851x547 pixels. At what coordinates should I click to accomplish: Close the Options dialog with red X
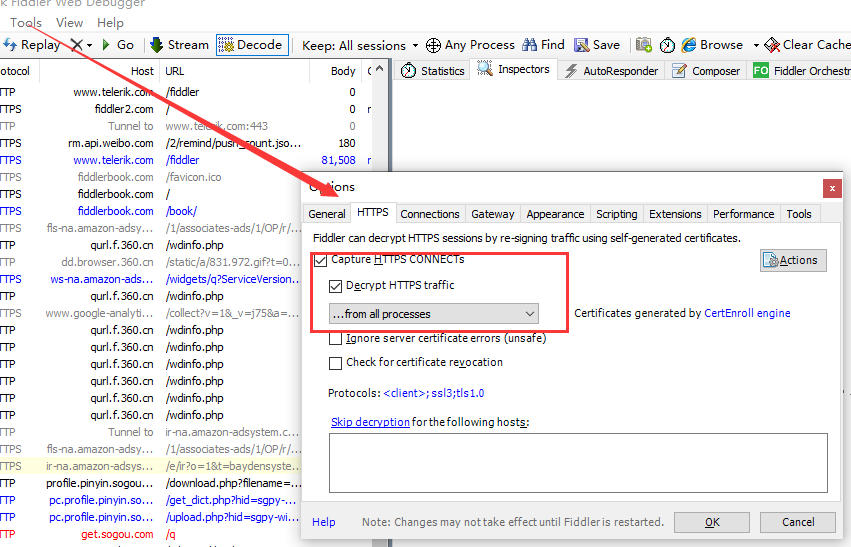click(x=832, y=188)
